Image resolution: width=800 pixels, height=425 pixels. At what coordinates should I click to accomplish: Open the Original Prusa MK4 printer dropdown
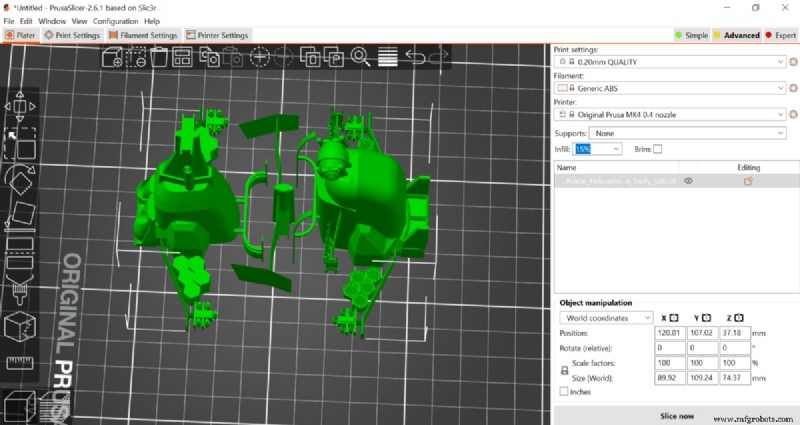[670, 114]
